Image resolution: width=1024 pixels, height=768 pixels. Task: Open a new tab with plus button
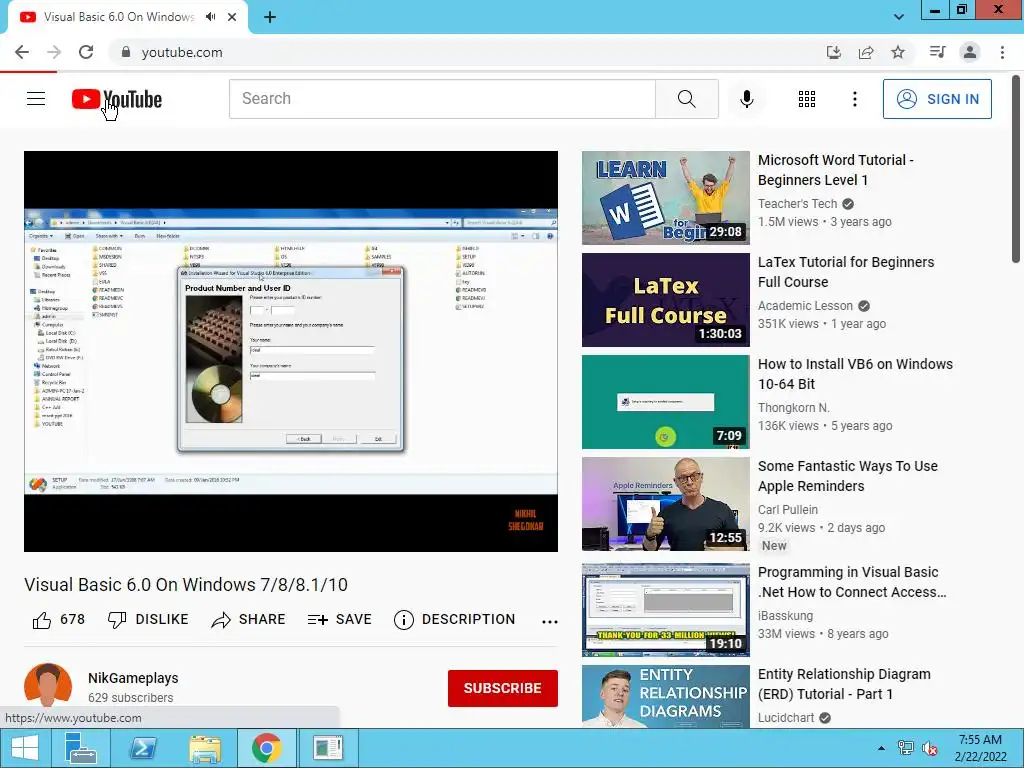(x=270, y=17)
